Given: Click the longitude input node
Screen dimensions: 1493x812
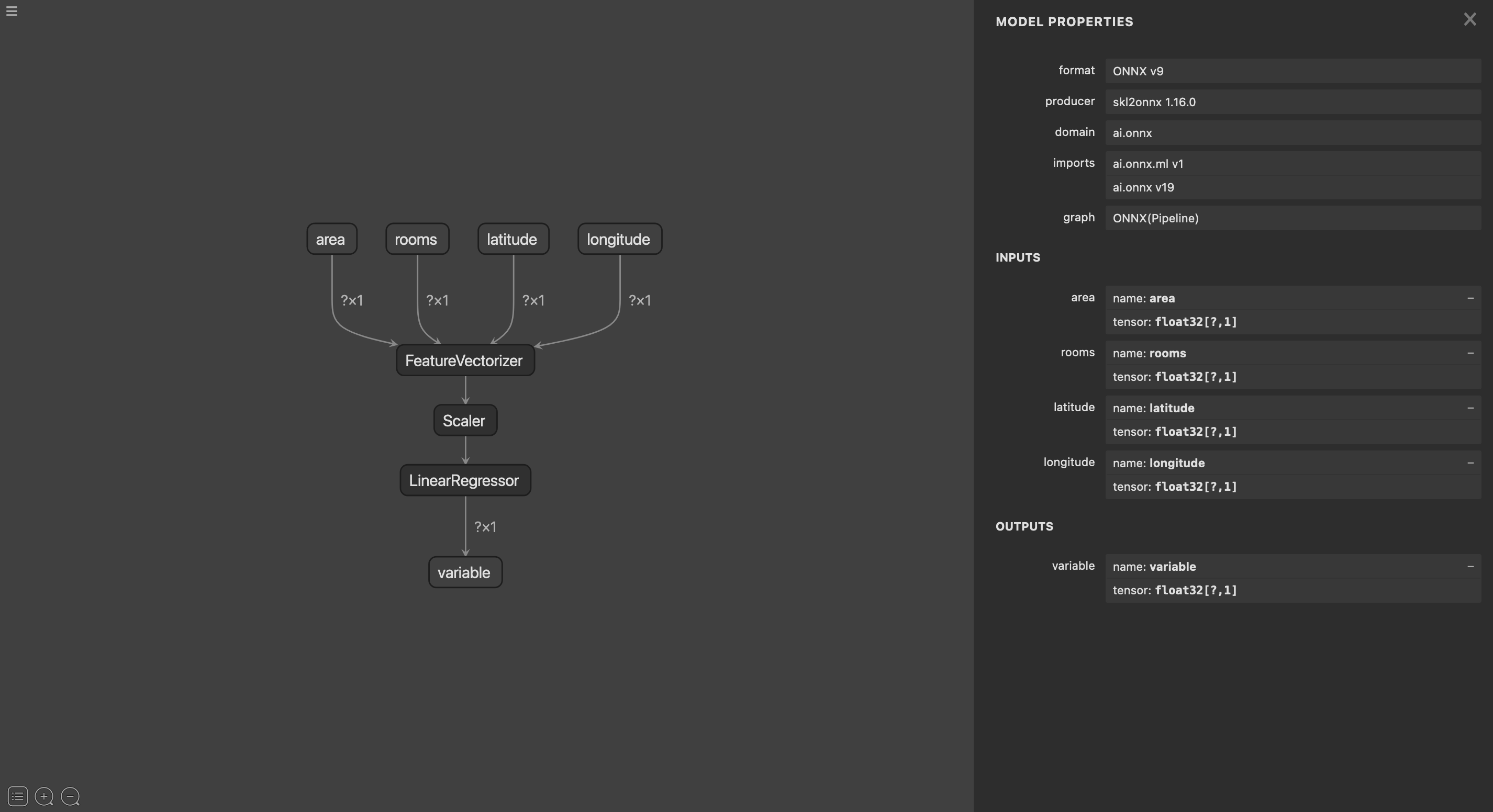Looking at the screenshot, I should (619, 239).
